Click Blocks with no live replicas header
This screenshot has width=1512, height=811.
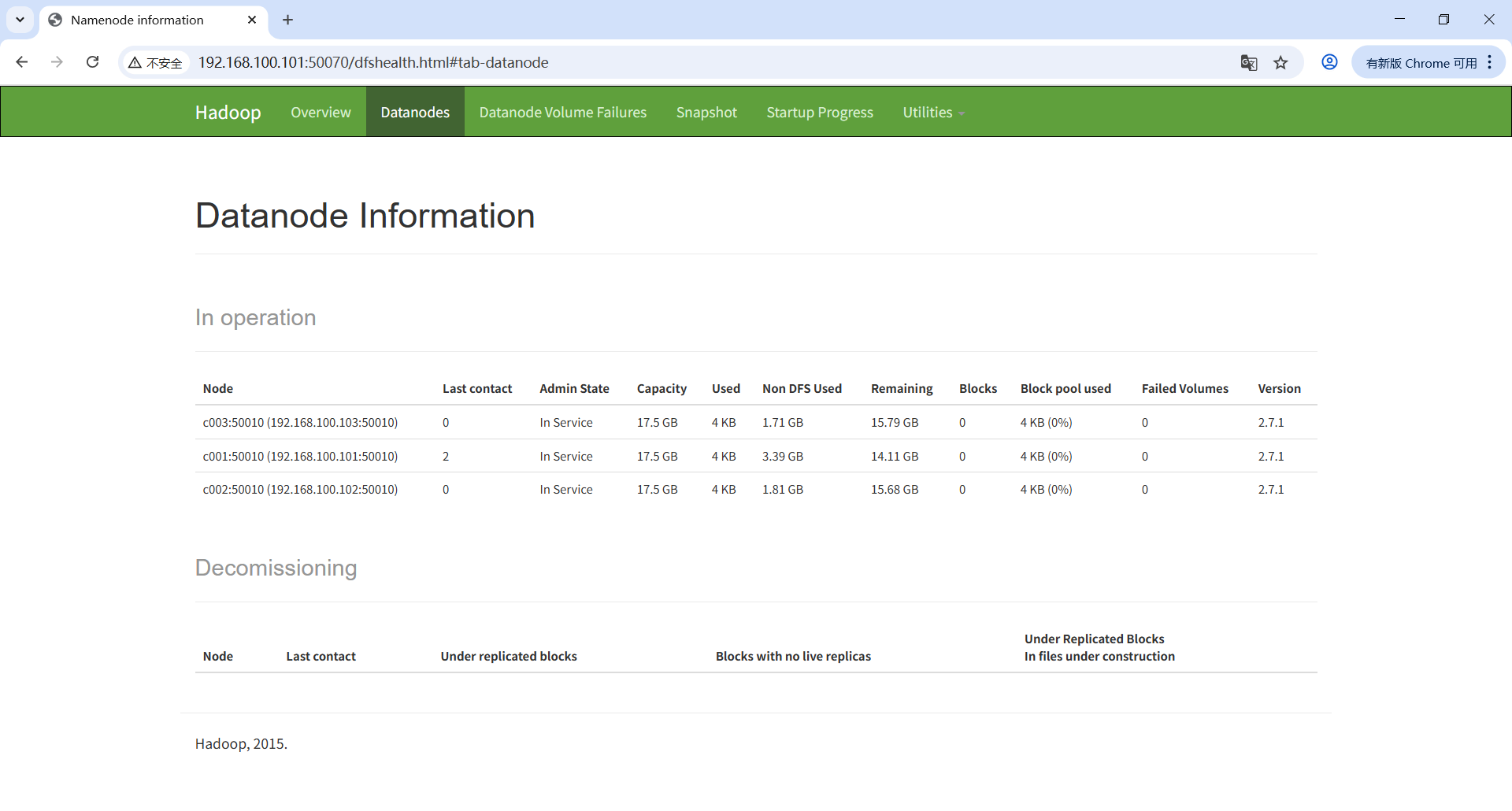[793, 657]
